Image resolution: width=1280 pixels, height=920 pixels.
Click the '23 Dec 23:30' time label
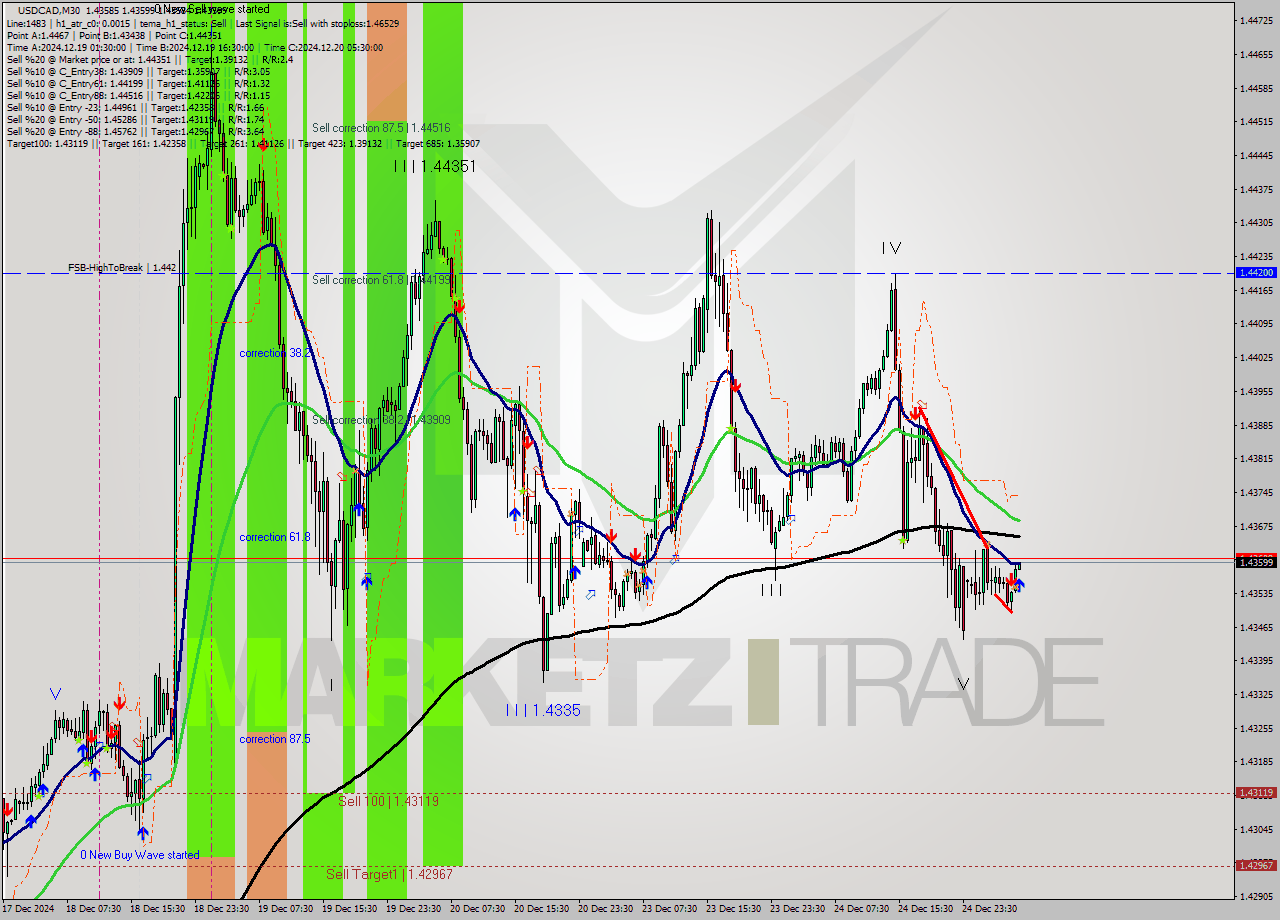[797, 909]
